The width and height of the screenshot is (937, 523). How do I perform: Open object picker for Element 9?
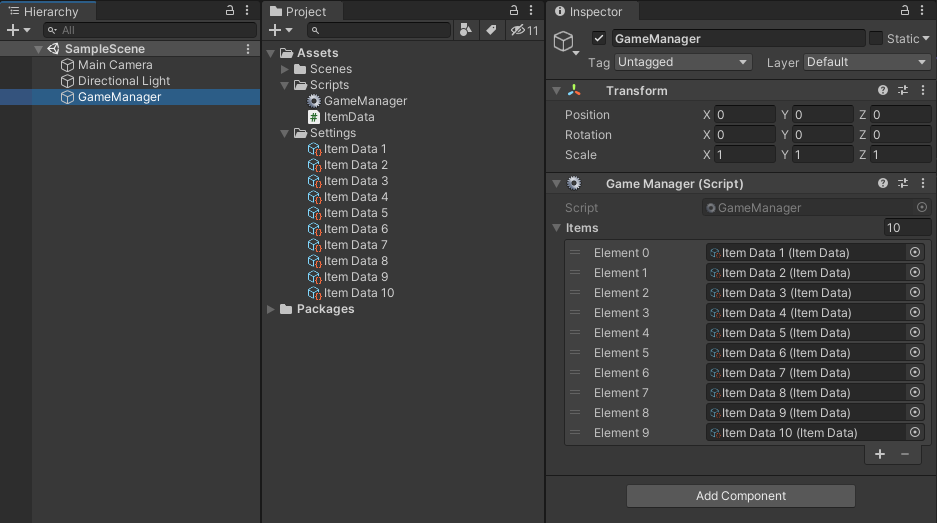[x=915, y=432]
